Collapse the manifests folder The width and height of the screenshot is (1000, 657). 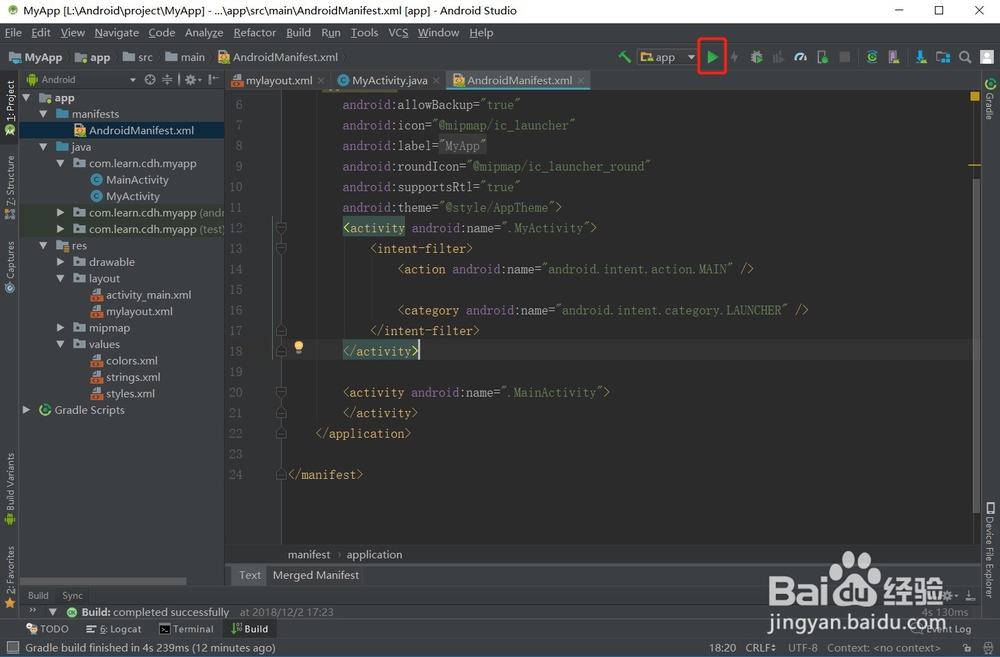pyautogui.click(x=43, y=114)
